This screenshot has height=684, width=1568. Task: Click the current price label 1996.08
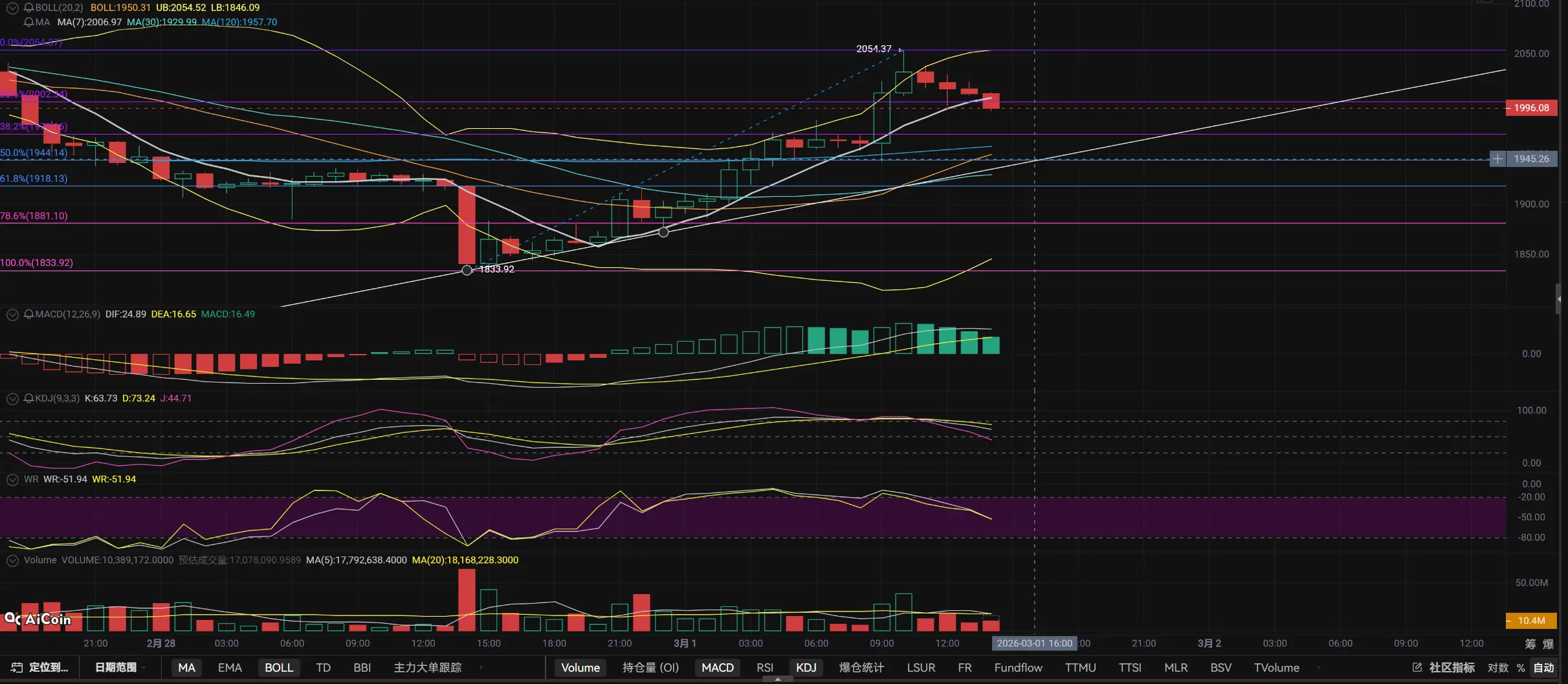coord(1532,108)
